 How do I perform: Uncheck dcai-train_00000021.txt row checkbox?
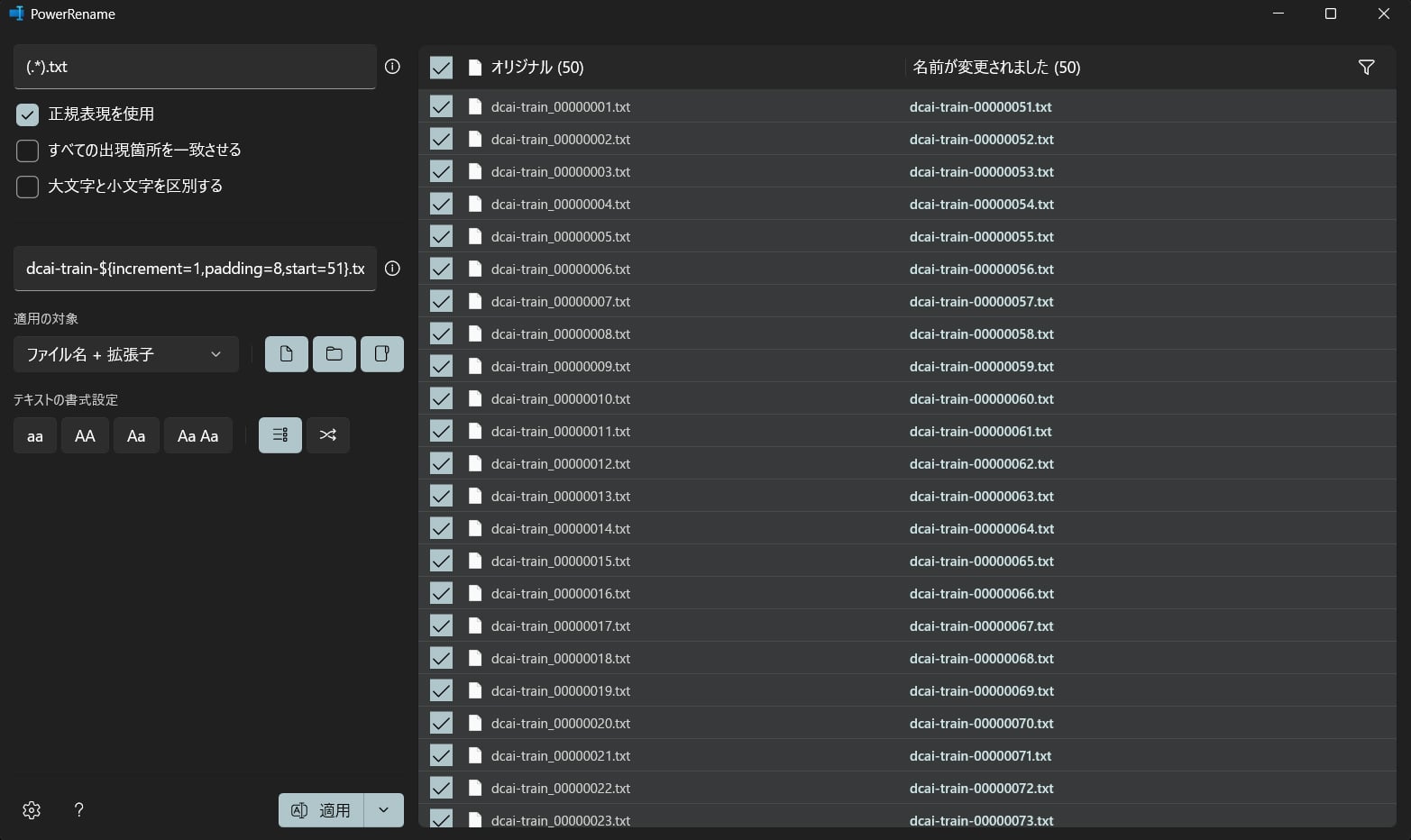click(441, 755)
